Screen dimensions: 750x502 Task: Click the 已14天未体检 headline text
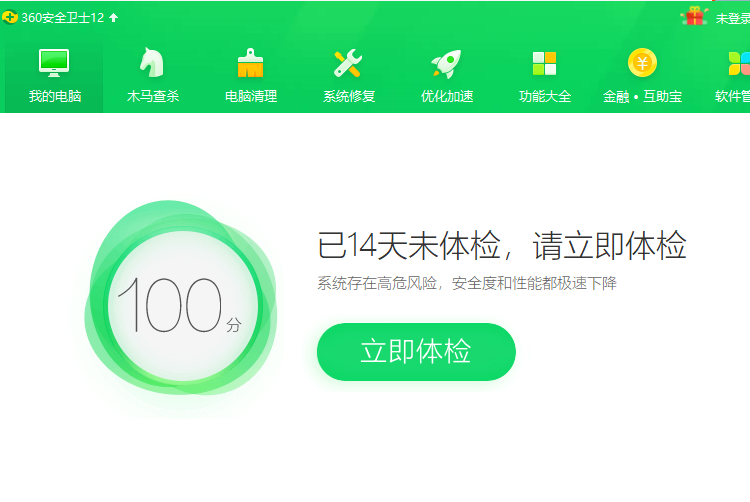tap(501, 246)
